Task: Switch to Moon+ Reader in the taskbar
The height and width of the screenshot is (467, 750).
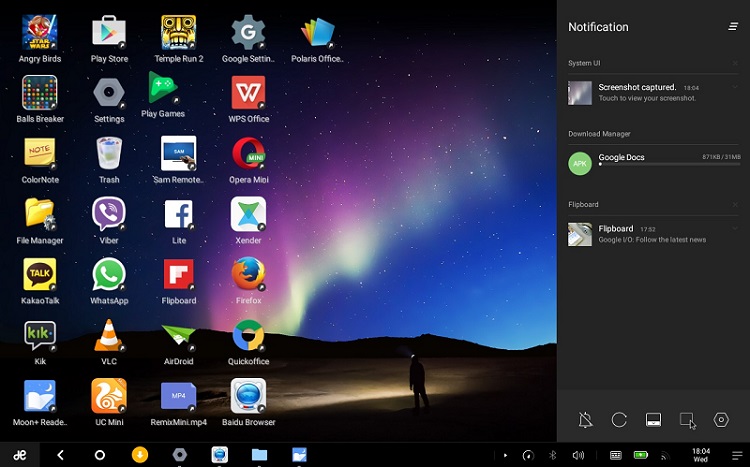Action: [x=299, y=455]
